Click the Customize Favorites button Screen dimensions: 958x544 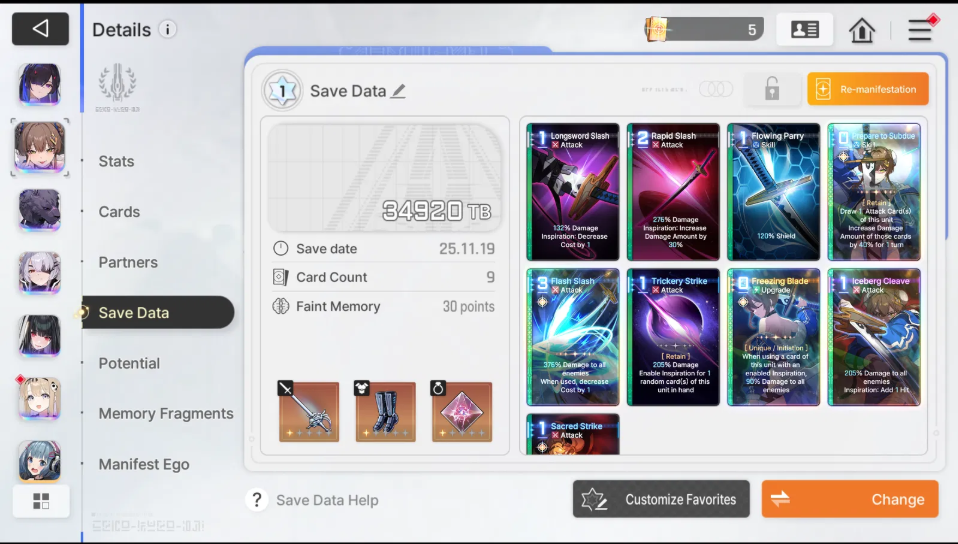[661, 499]
